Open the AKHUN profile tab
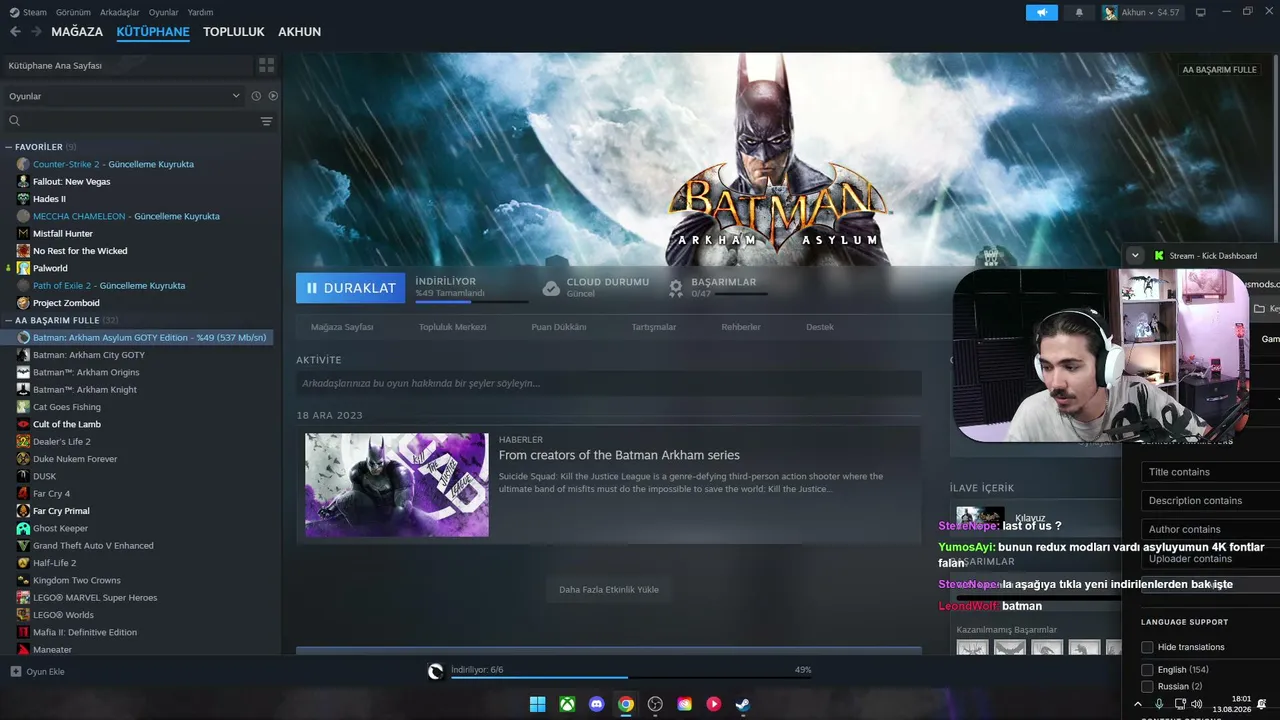The image size is (1280, 720). pyautogui.click(x=300, y=32)
